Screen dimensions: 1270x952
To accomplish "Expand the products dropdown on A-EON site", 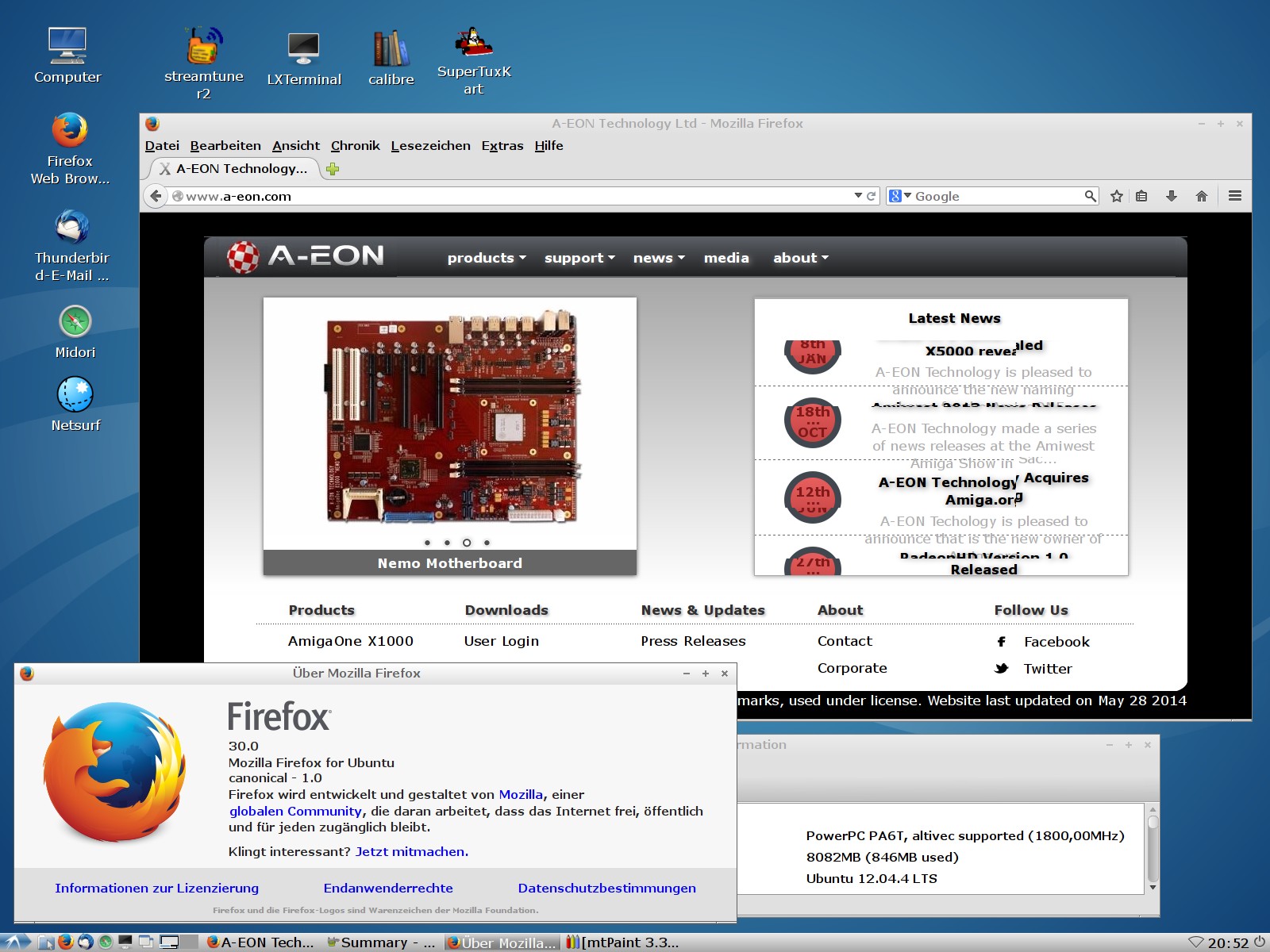I will [x=486, y=258].
